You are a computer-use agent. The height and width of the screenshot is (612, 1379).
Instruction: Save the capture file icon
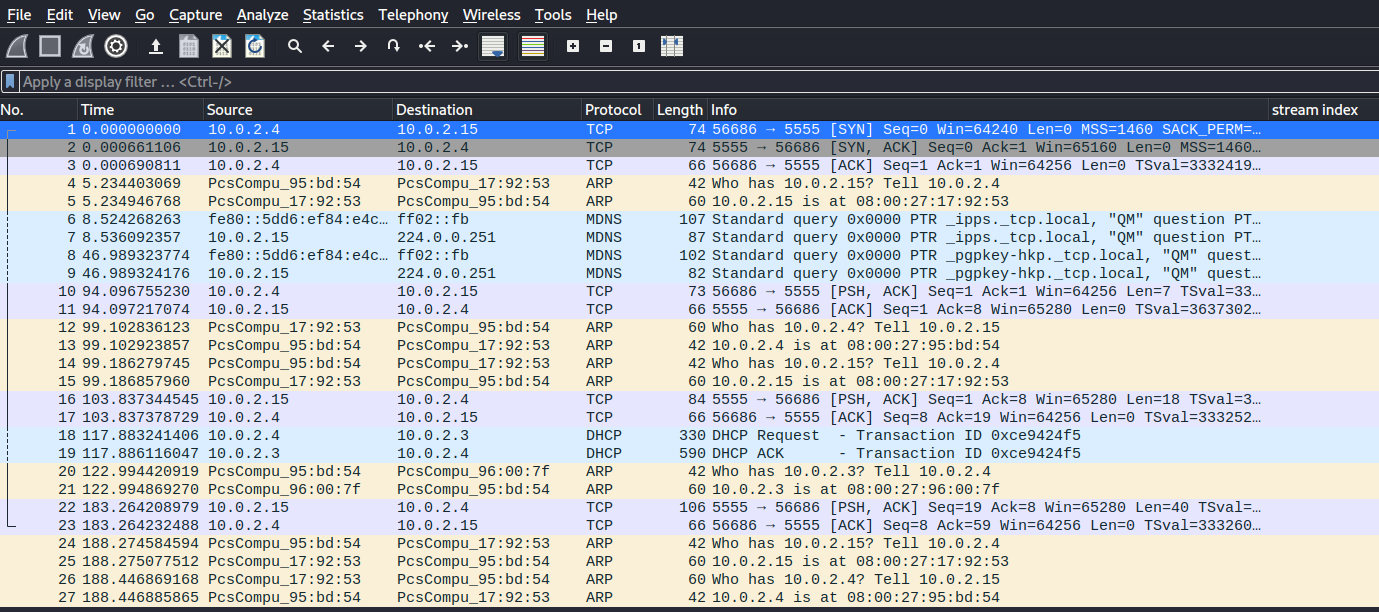(188, 46)
